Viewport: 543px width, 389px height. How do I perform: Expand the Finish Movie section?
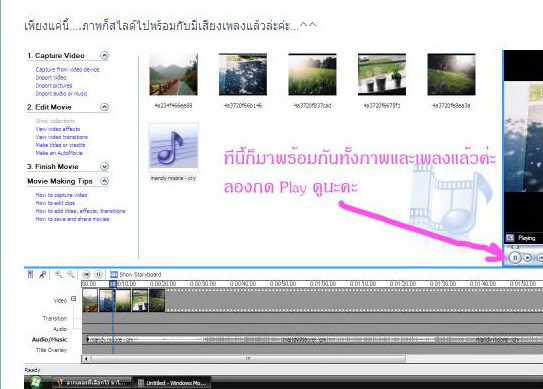(104, 167)
